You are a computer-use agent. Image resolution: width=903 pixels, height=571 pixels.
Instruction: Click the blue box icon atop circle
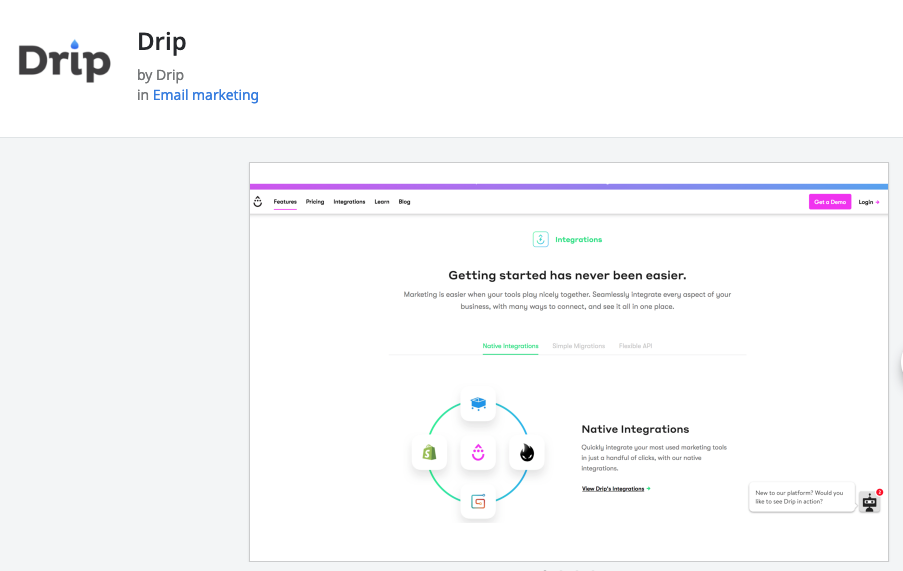coord(478,403)
